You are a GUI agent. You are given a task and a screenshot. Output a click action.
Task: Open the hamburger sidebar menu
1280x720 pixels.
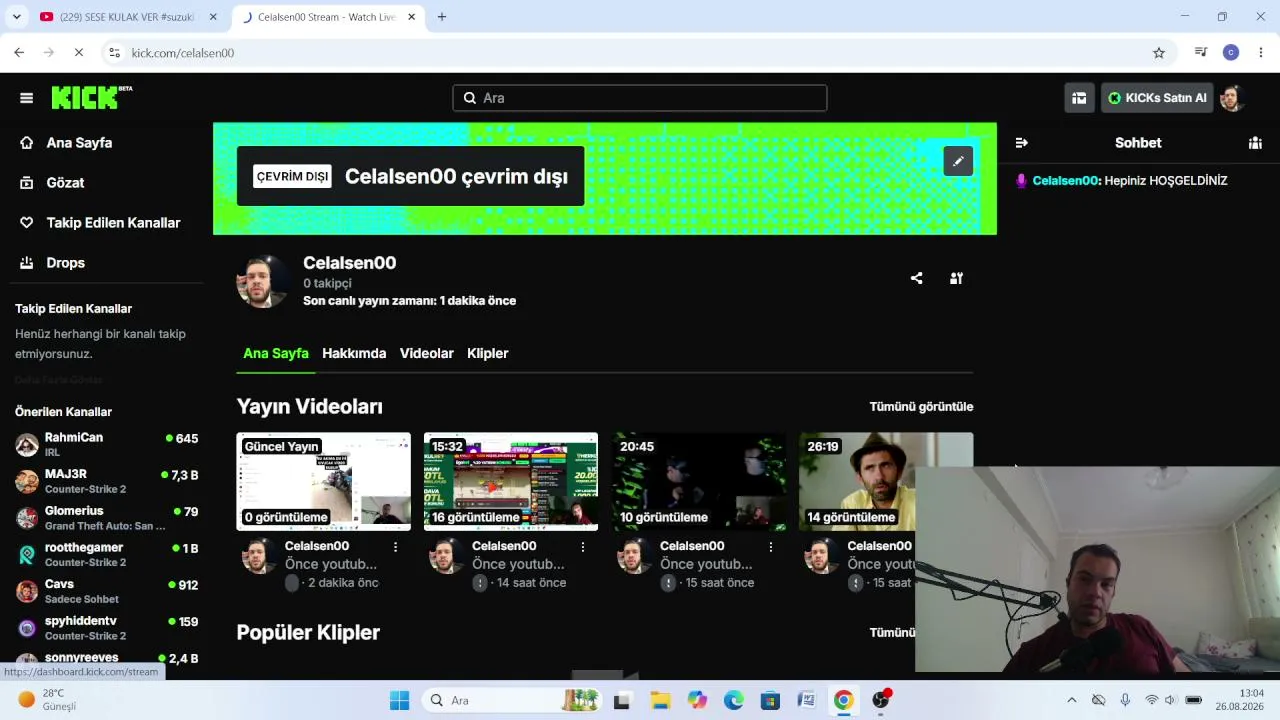click(27, 98)
